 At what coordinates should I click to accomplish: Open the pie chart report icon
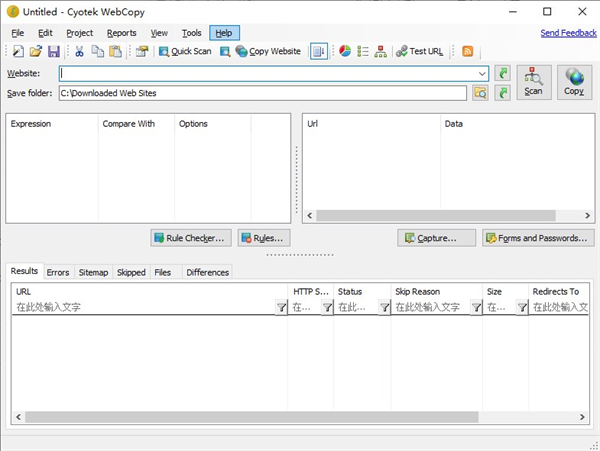pos(344,51)
